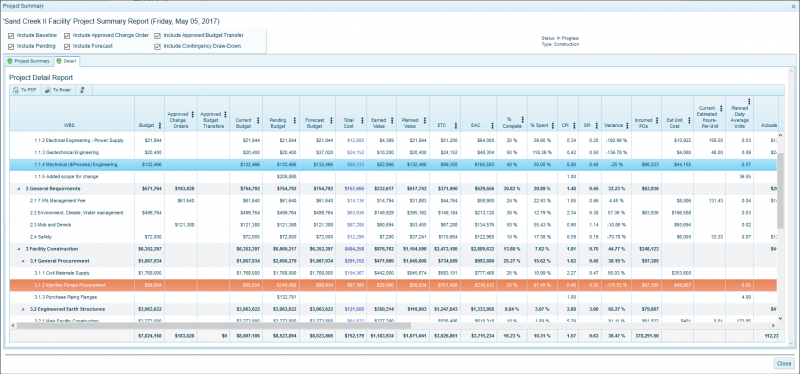Click the Close button
Viewport: 800px width, 374px height.
click(x=784, y=364)
